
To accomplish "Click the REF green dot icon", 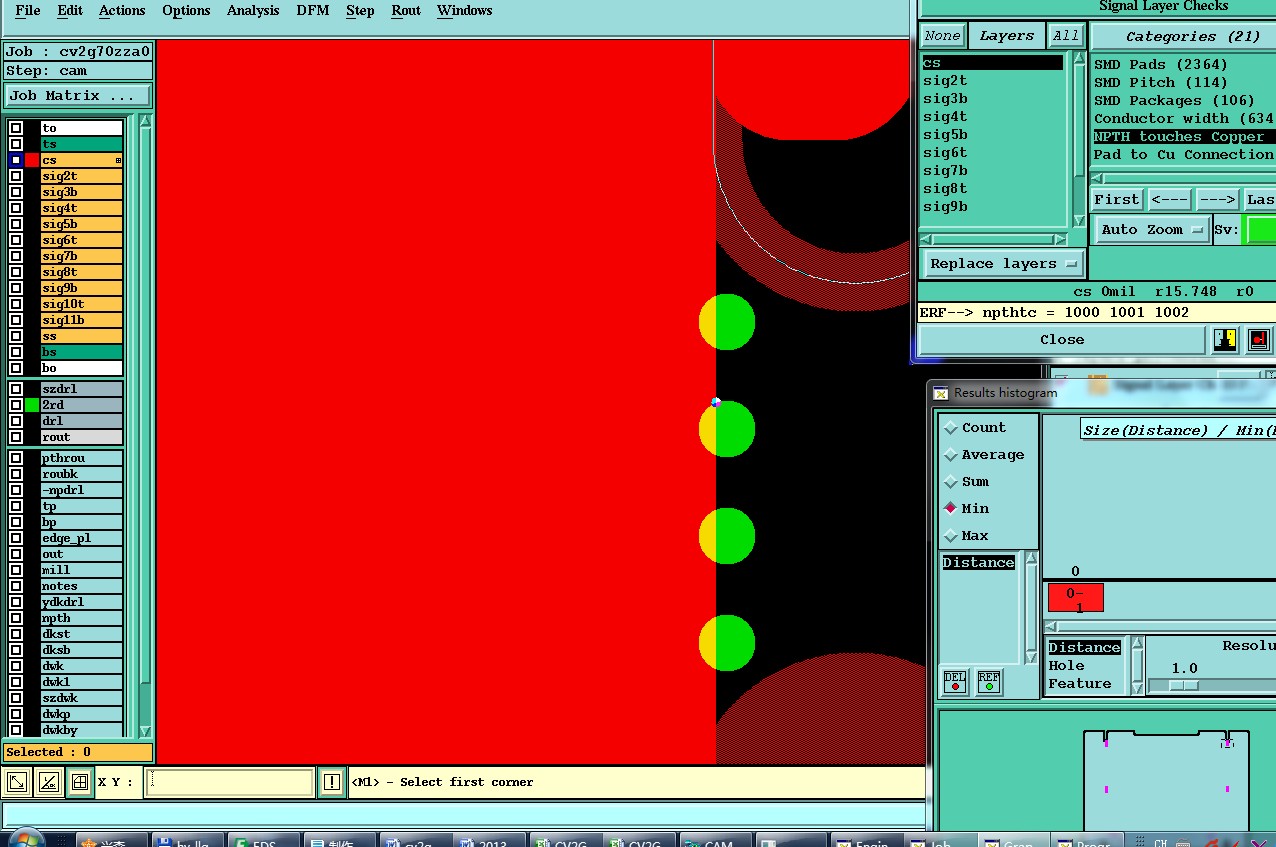I will 988,681.
